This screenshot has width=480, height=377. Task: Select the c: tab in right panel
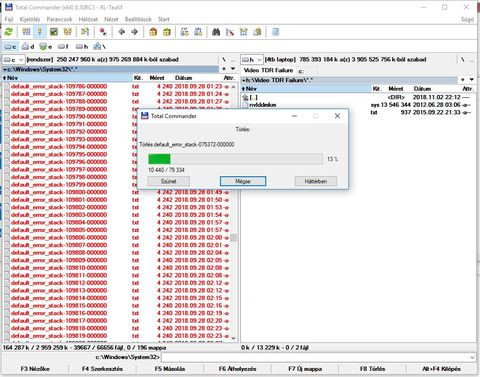click(x=301, y=71)
